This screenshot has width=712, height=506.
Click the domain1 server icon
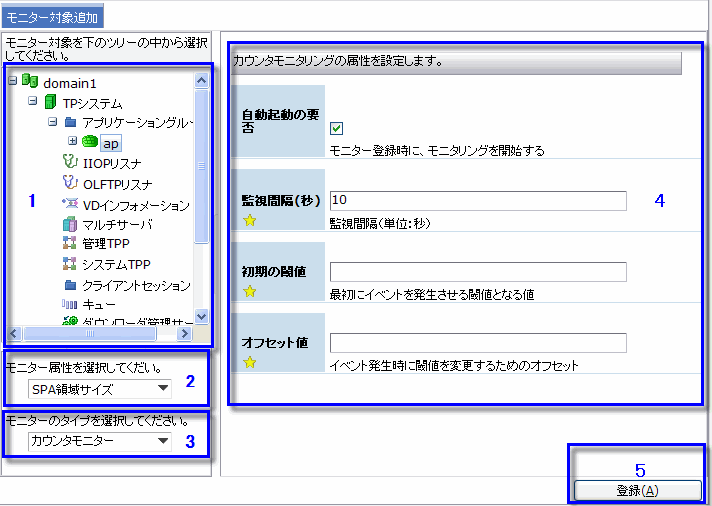point(30,82)
